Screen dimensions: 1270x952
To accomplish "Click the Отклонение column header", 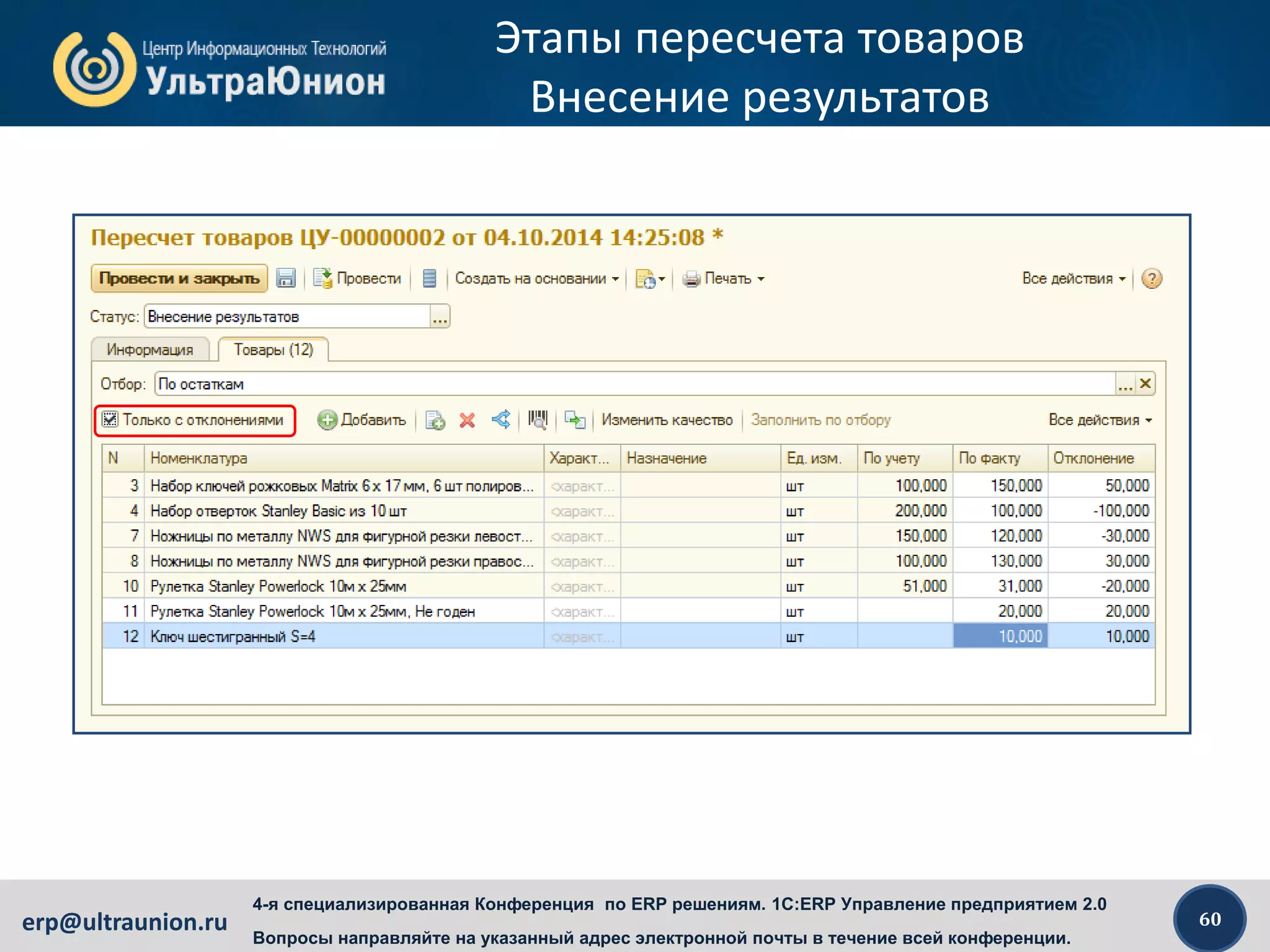I will tap(1101, 458).
